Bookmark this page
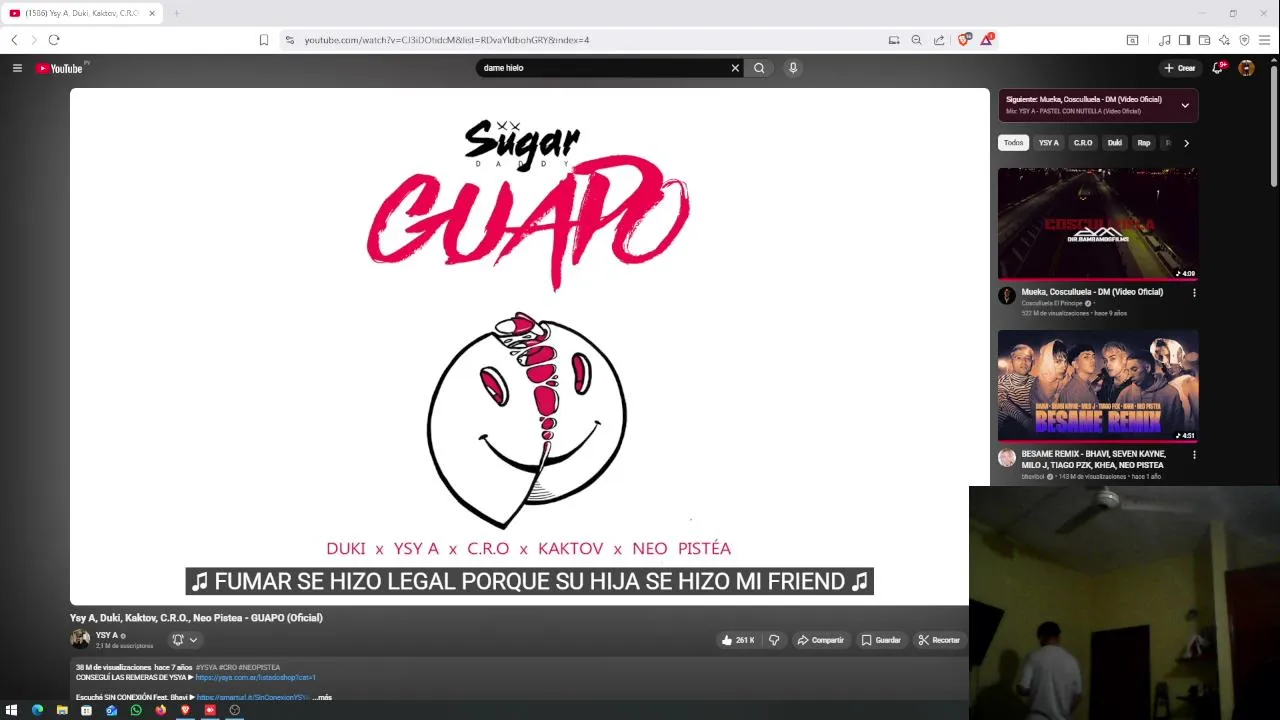Screen dimensions: 1280x720 (x=264, y=40)
